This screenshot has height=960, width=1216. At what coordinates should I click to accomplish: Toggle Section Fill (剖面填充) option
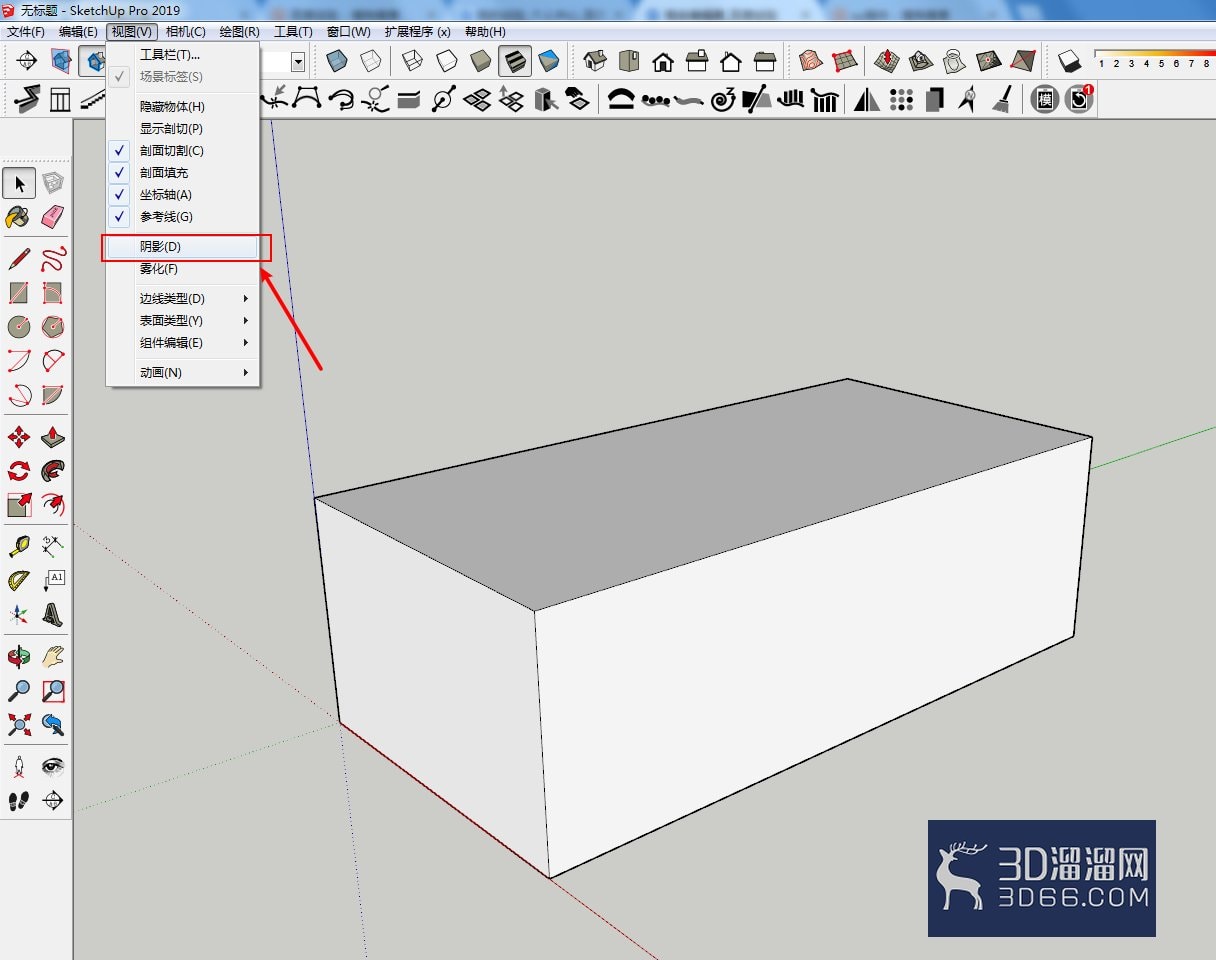tap(183, 173)
